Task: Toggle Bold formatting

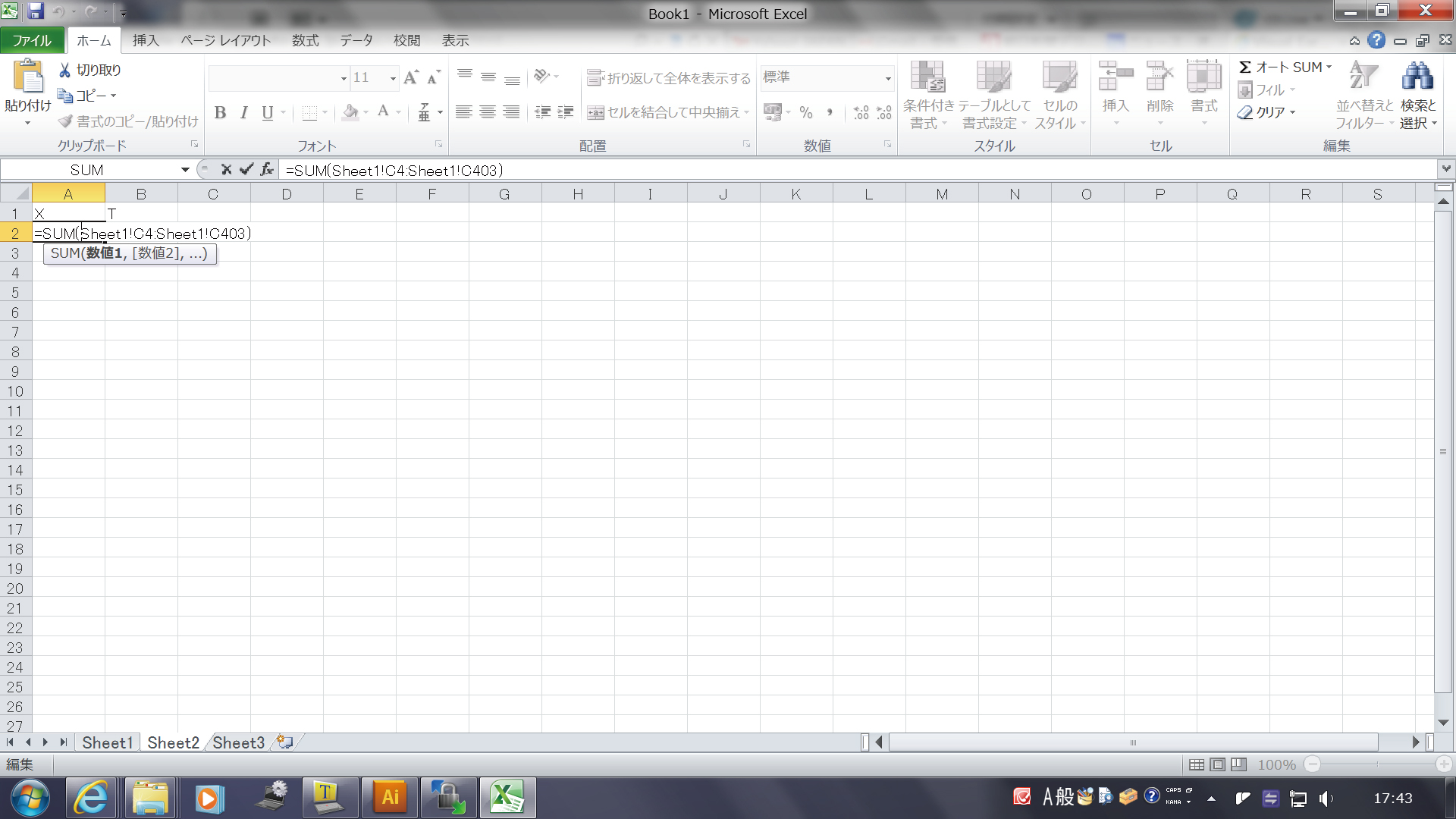Action: (220, 113)
